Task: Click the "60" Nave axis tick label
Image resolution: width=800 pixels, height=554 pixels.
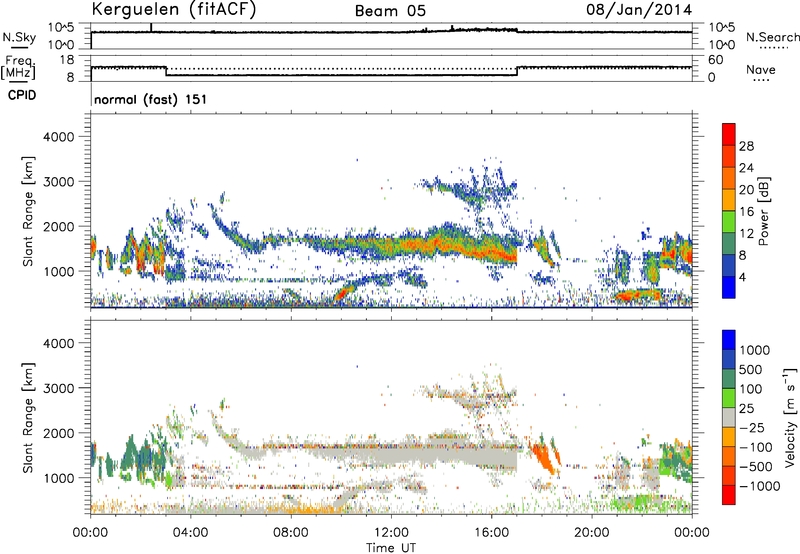Action: (x=715, y=60)
